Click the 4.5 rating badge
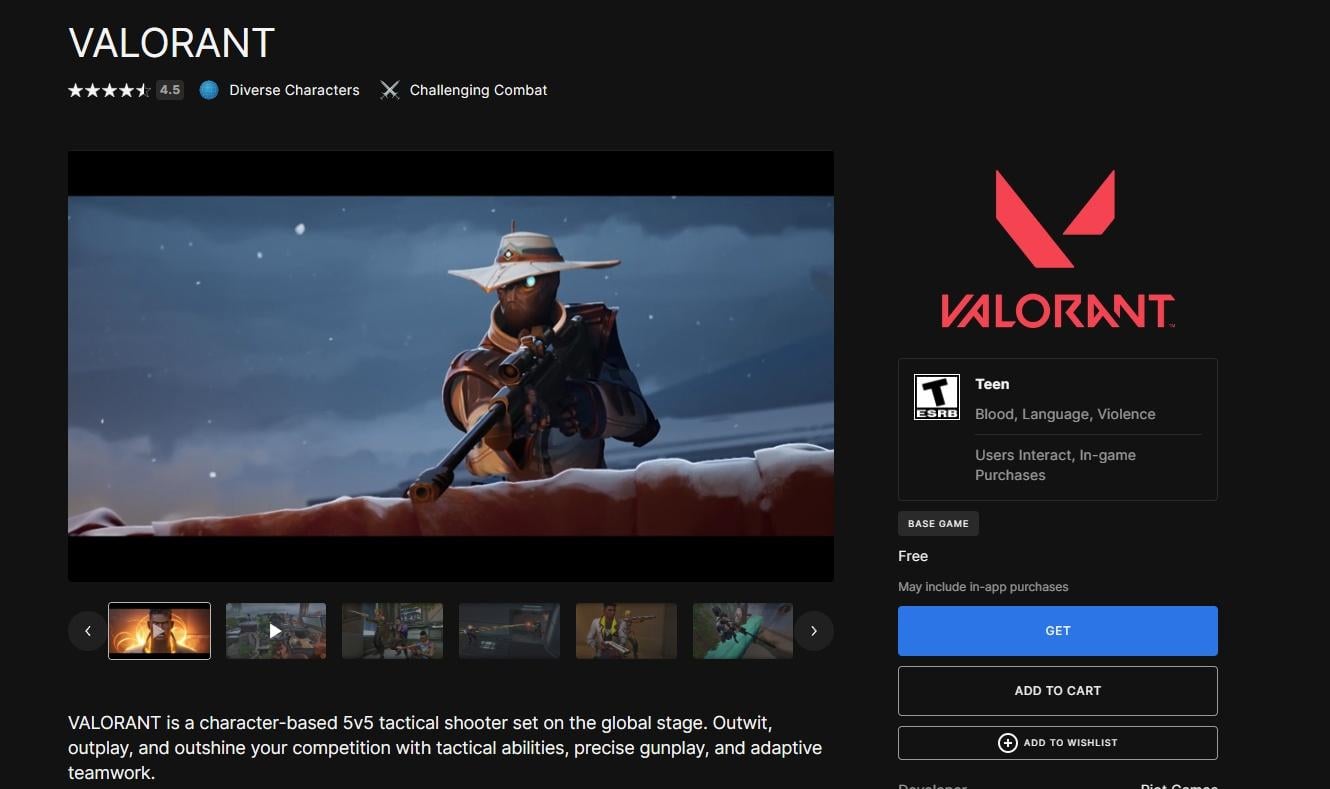The width and height of the screenshot is (1330, 789). click(170, 89)
